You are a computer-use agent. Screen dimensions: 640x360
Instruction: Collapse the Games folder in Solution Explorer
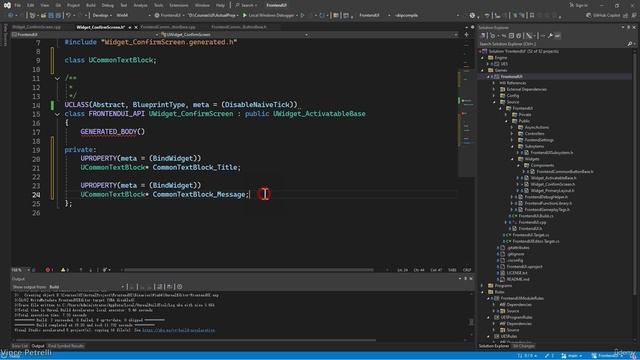[x=482, y=71]
